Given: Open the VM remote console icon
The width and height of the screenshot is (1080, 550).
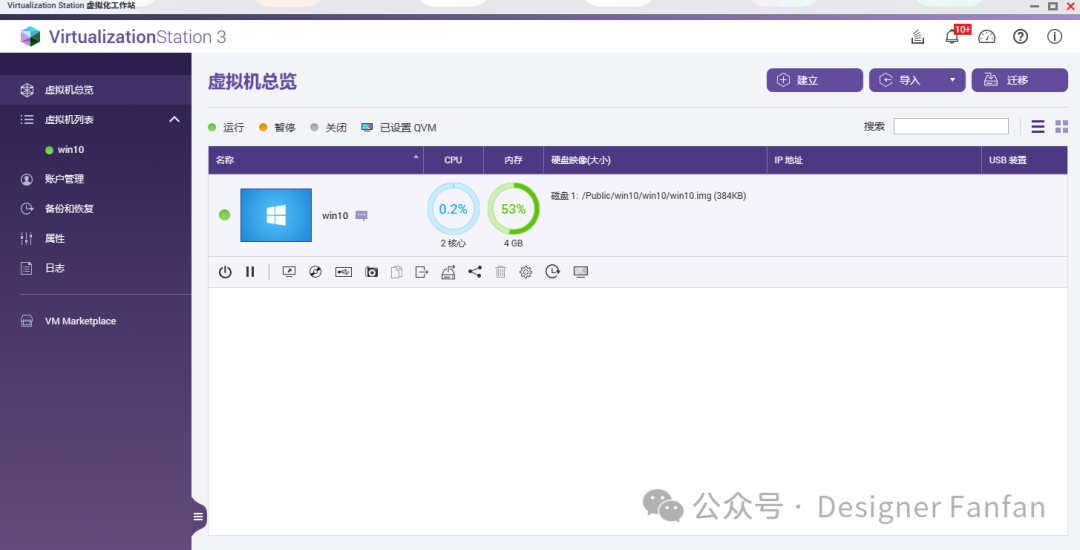Looking at the screenshot, I should (290, 272).
